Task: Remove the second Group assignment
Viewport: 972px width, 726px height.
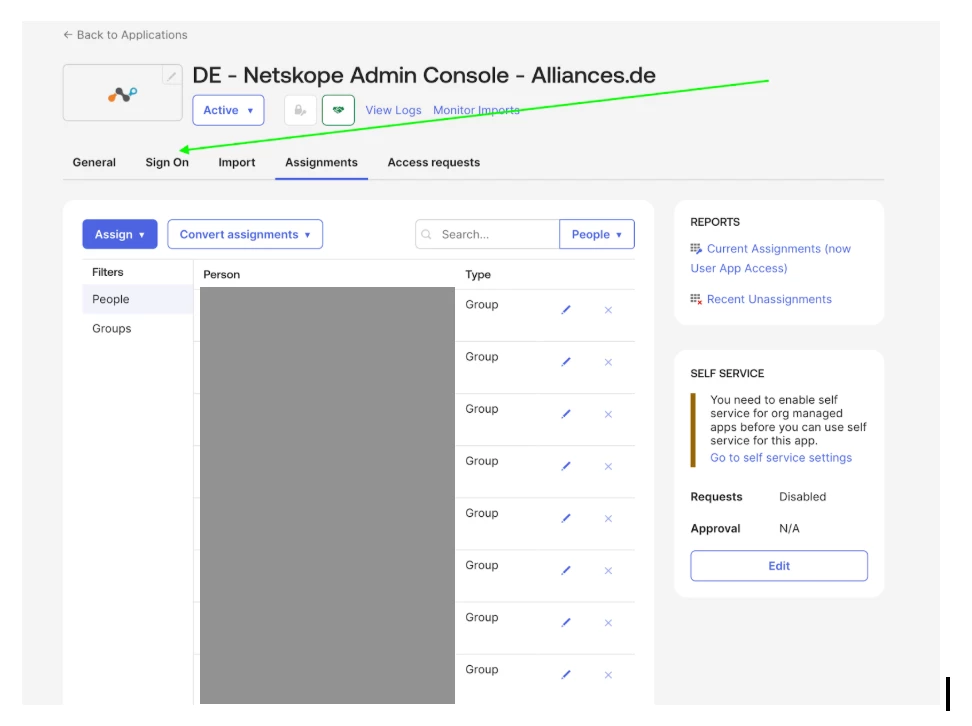Action: (x=608, y=362)
